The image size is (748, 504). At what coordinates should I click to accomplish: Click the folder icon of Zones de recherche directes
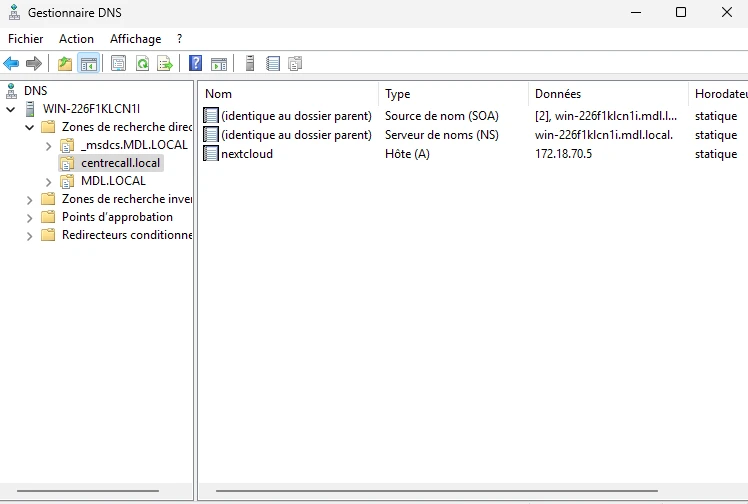tap(48, 127)
